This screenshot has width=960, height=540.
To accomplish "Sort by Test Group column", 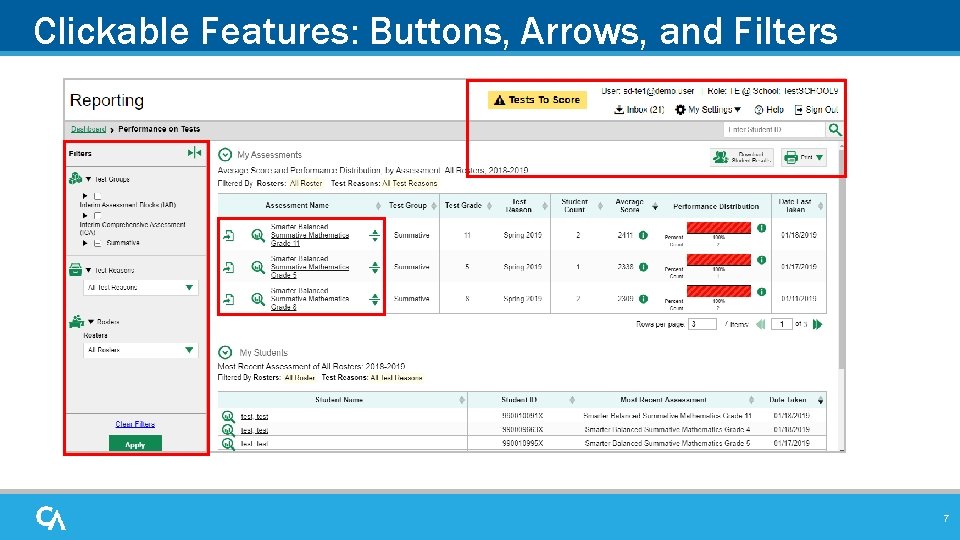I will click(x=433, y=206).
